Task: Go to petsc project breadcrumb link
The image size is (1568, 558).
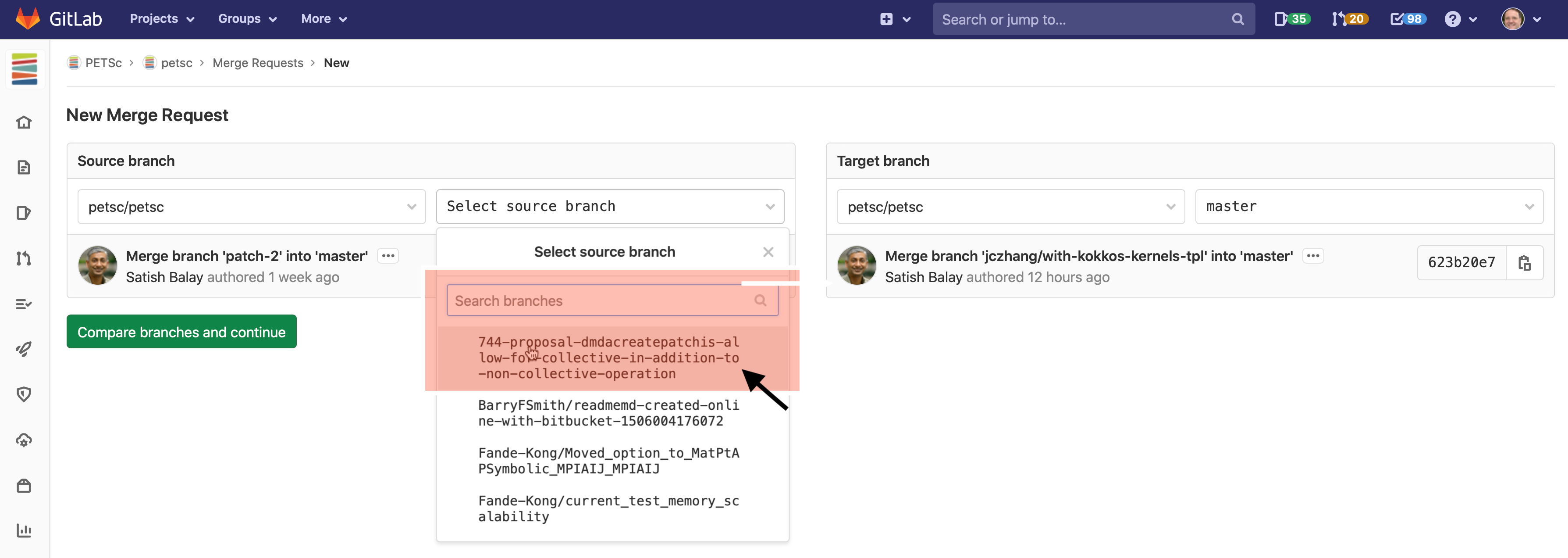Action: coord(177,63)
